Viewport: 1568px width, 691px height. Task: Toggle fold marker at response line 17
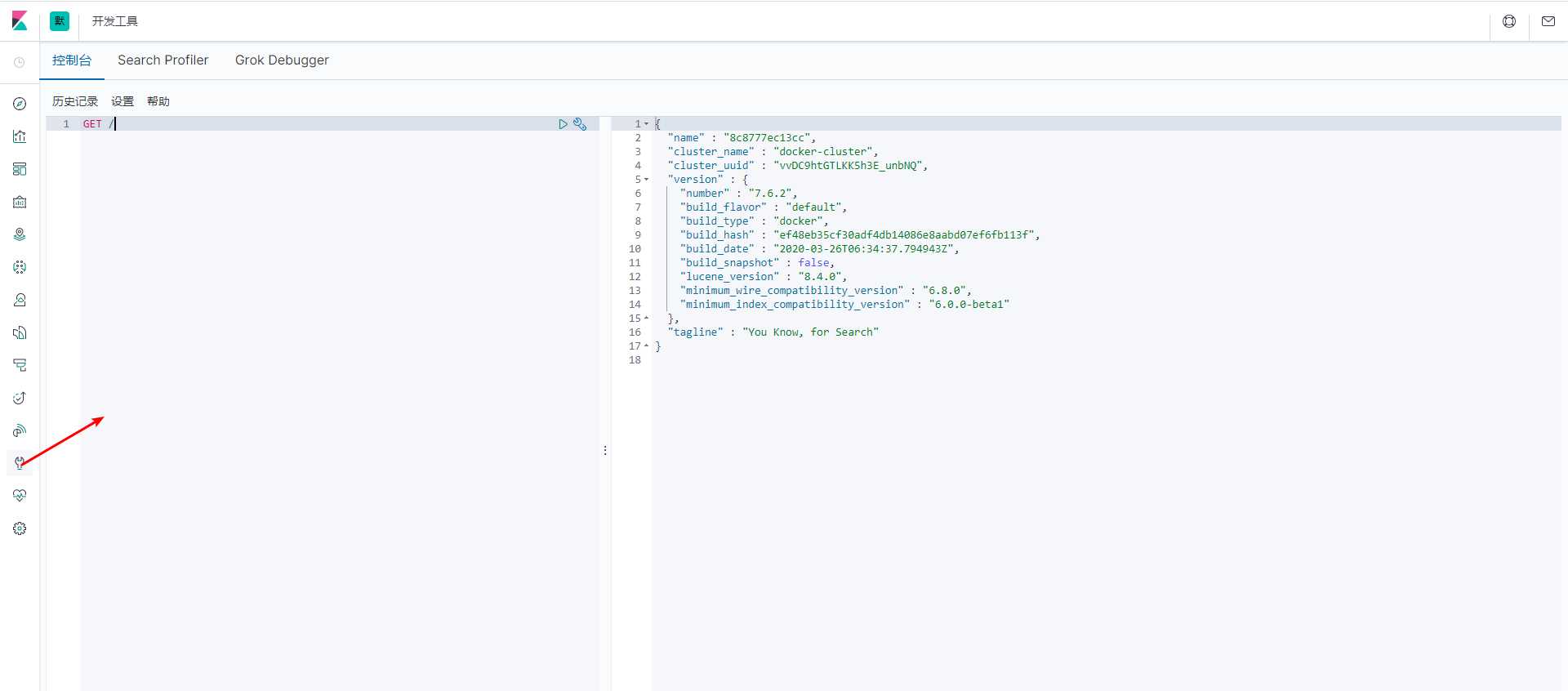[x=646, y=346]
